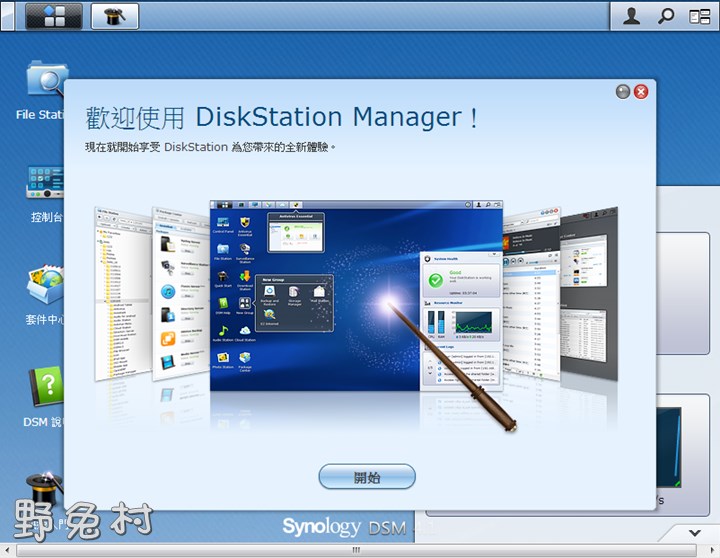Click the scrollbar right arrow
720x558 pixels.
click(x=712, y=550)
